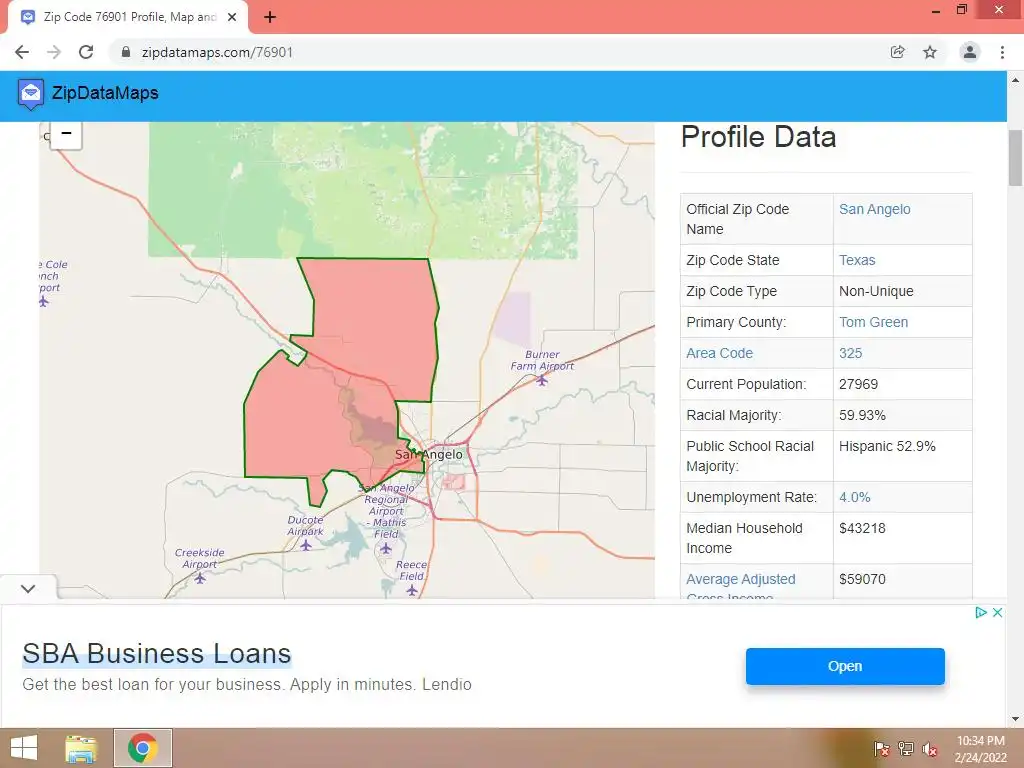Image resolution: width=1024 pixels, height=768 pixels.
Task: Click Non-Unique zip code type value
Action: point(876,291)
